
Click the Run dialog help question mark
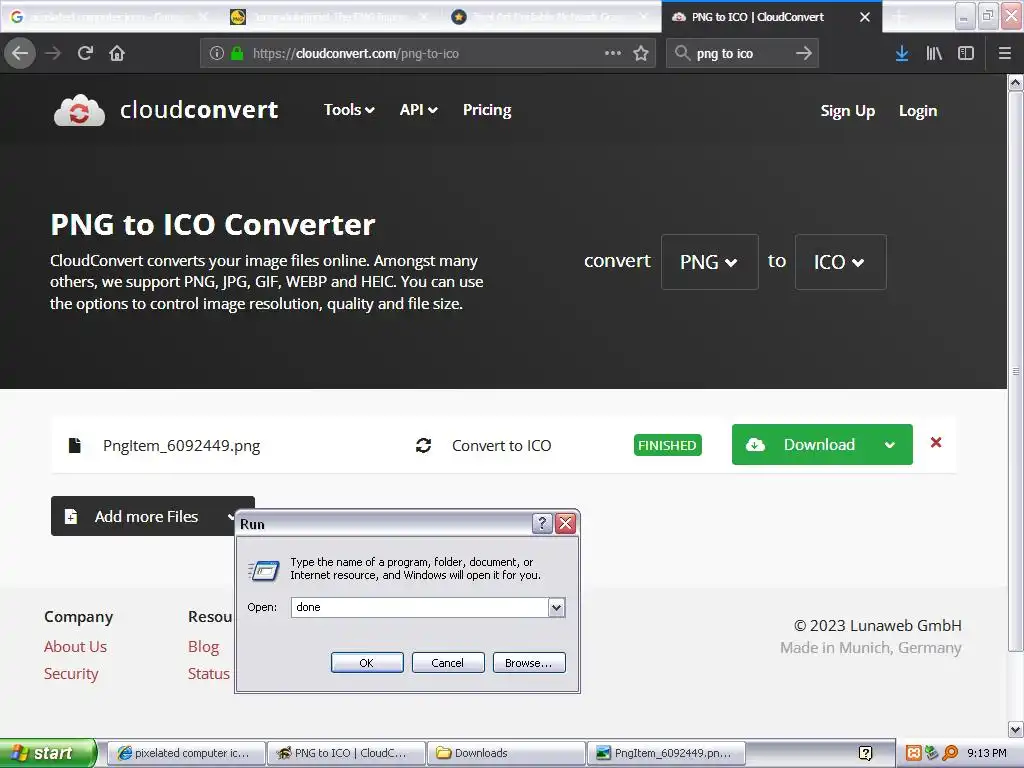coord(542,523)
